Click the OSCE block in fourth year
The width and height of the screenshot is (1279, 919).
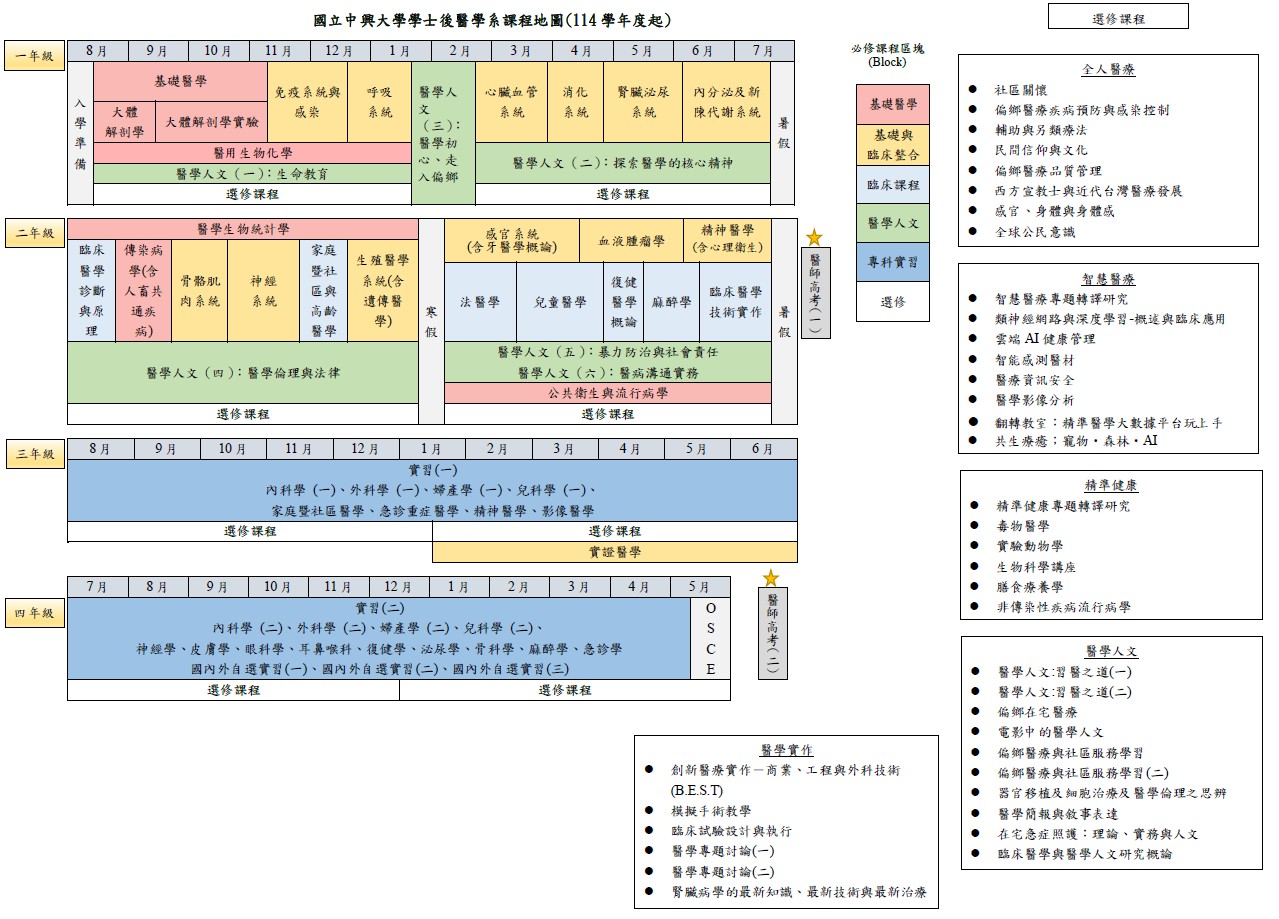click(x=710, y=639)
